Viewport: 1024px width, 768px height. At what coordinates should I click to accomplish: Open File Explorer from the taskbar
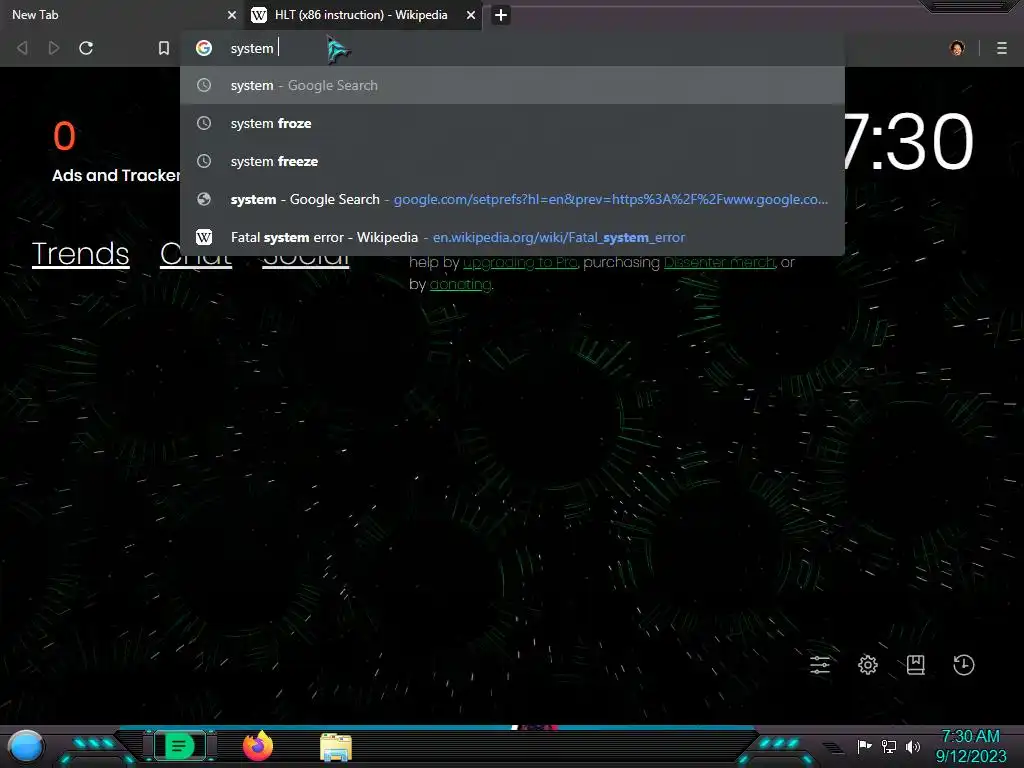(336, 747)
